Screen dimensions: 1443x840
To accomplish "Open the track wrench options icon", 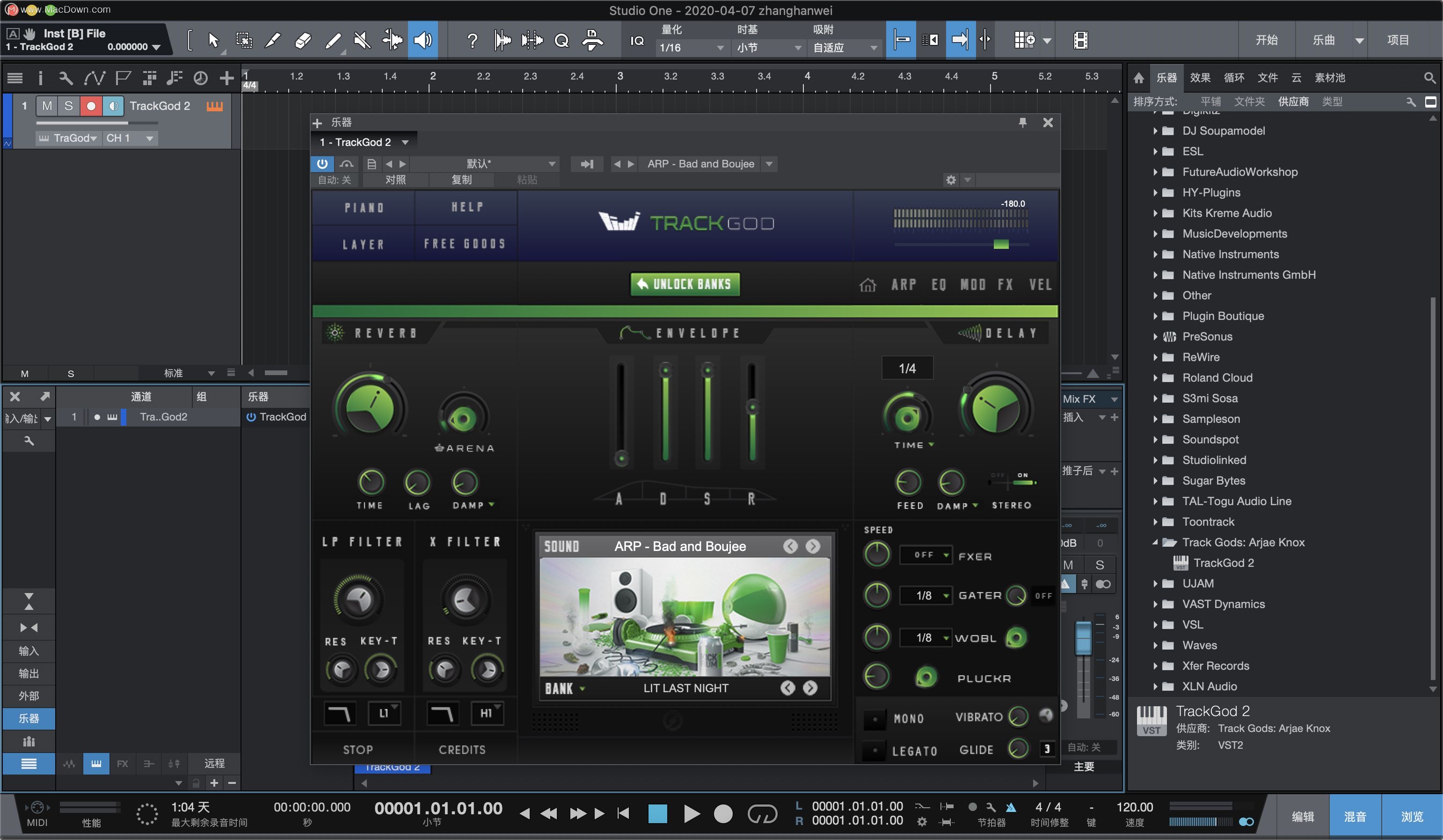I will coord(66,78).
